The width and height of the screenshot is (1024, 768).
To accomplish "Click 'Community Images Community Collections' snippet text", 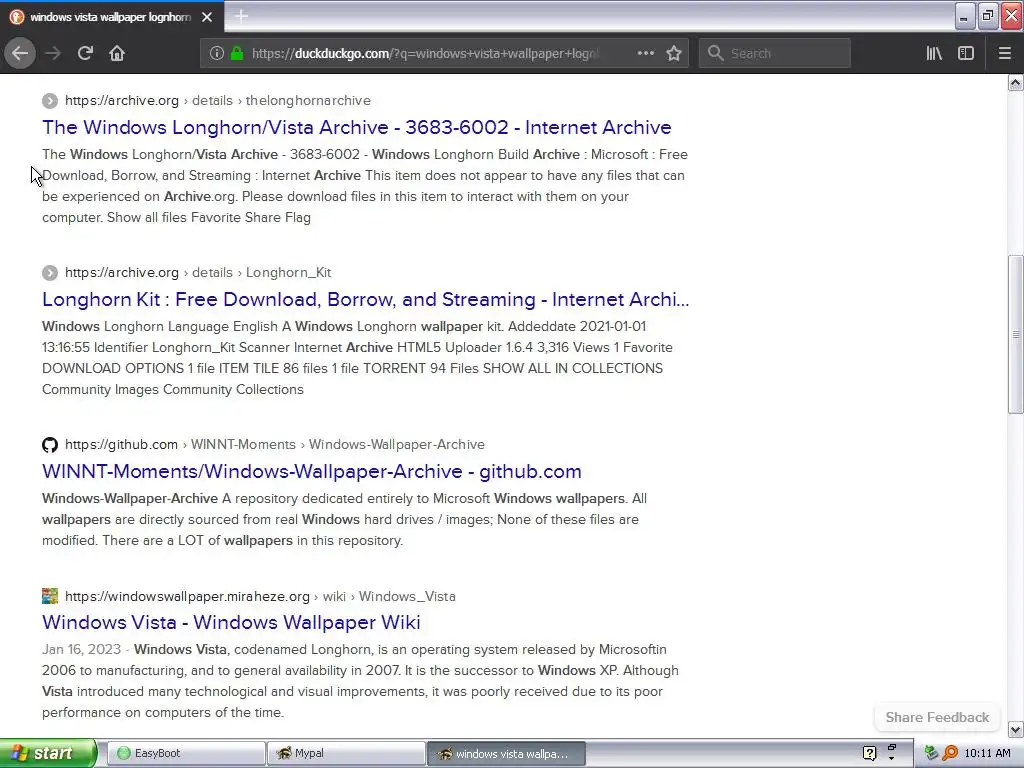I will coord(173,389).
